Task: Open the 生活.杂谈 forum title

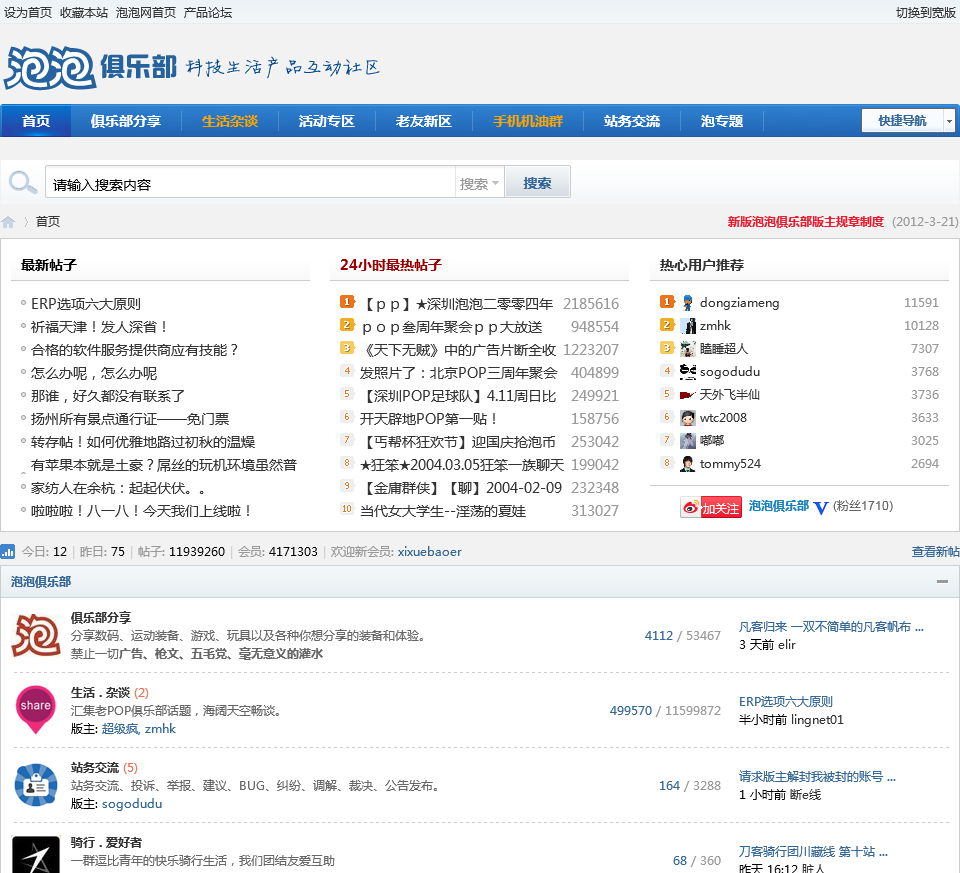Action: coord(100,692)
